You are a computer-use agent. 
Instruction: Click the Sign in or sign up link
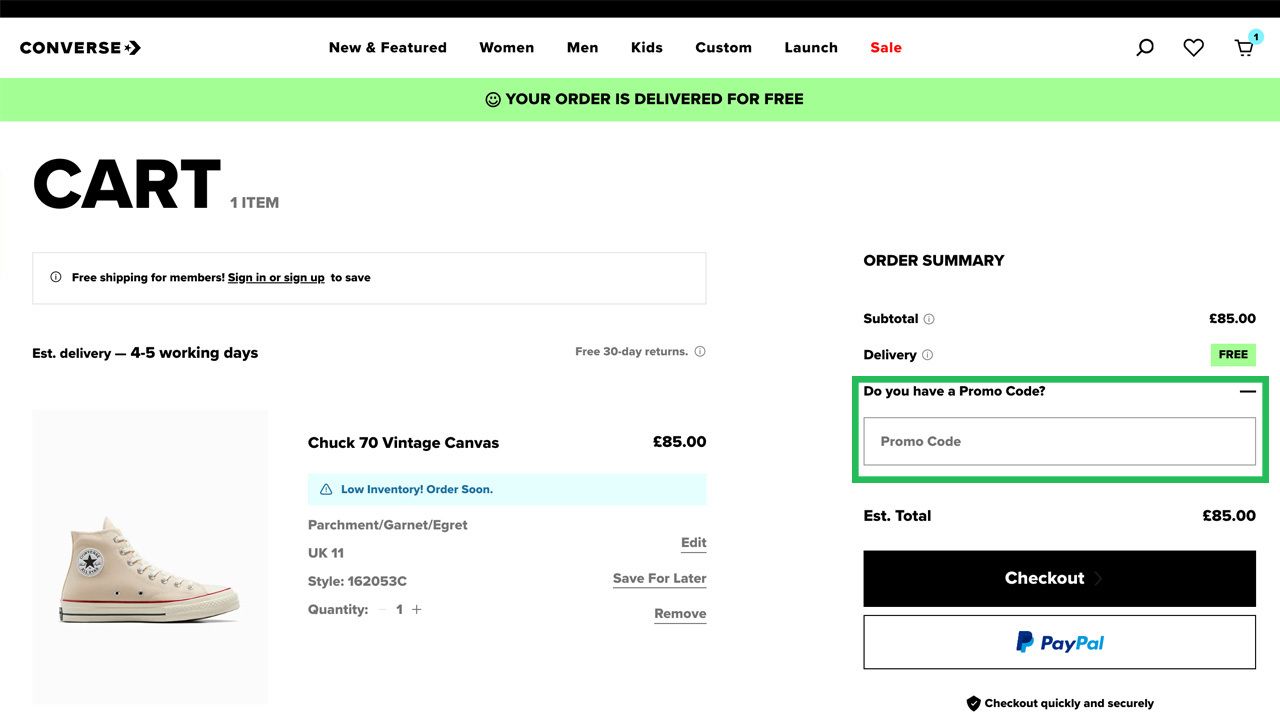276,278
